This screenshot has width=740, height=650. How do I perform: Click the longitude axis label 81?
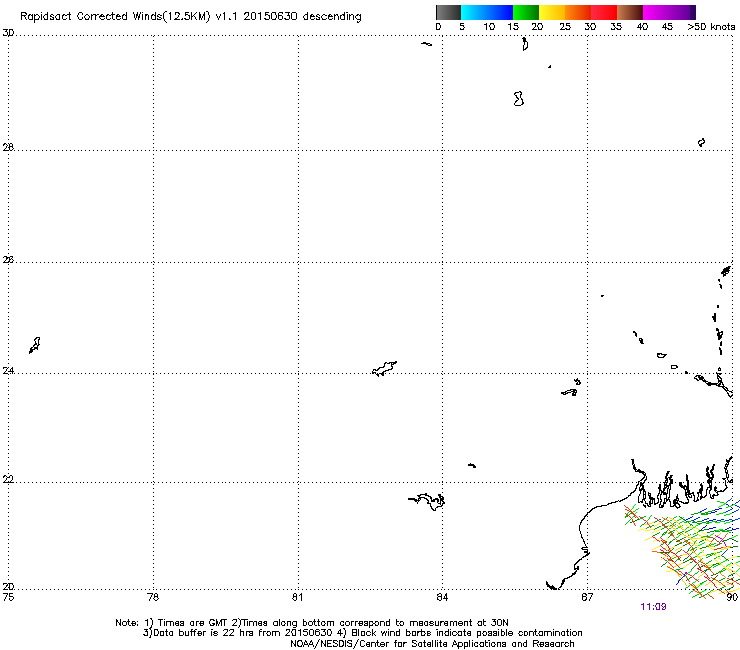click(297, 597)
